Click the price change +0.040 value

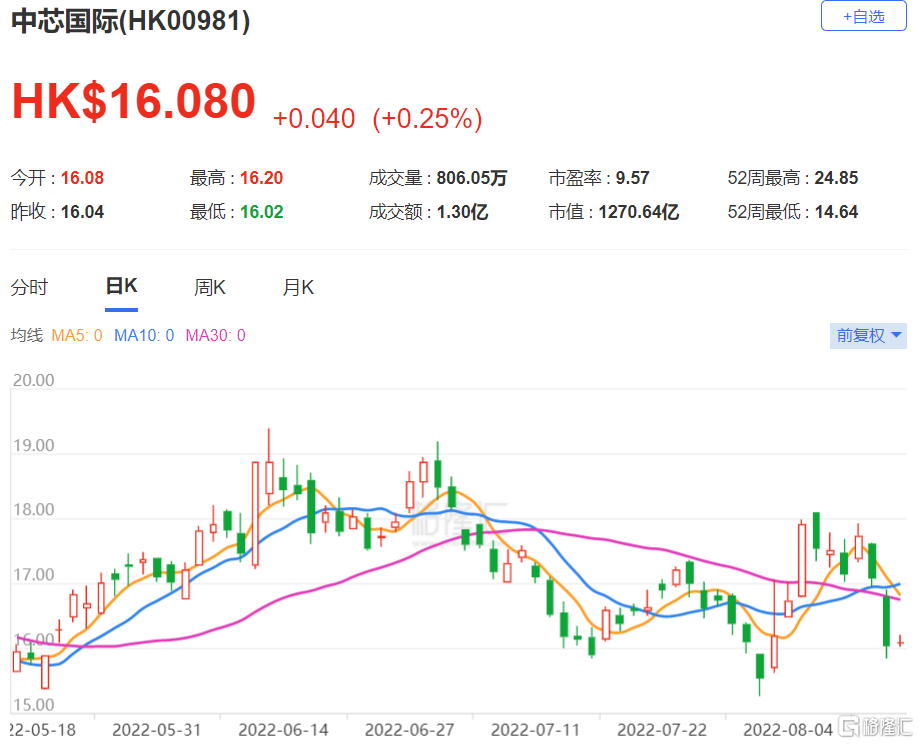(x=314, y=118)
